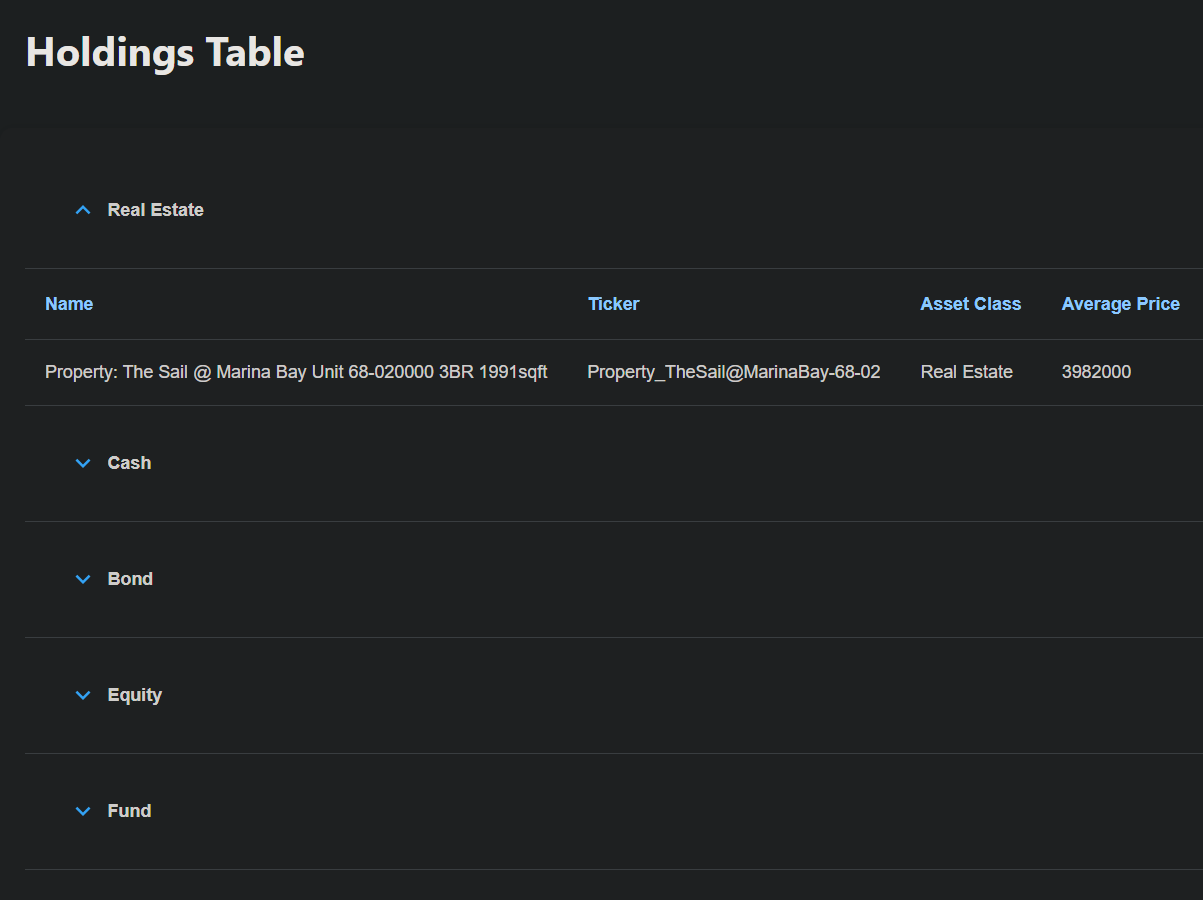Click the downward arrow beside Fund
1203x900 pixels.
(x=82, y=811)
